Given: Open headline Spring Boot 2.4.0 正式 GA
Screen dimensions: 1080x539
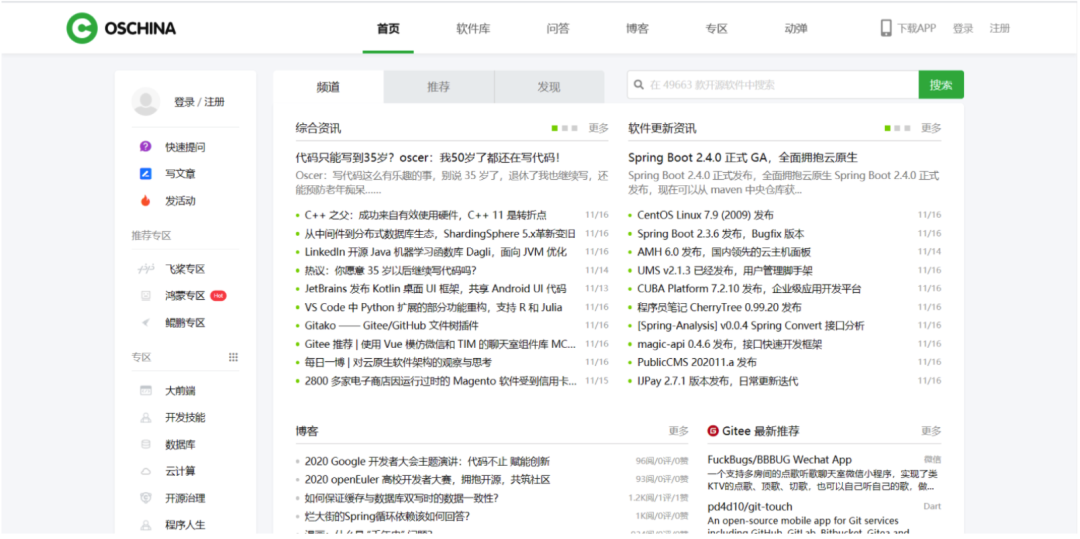Looking at the screenshot, I should pos(742,158).
